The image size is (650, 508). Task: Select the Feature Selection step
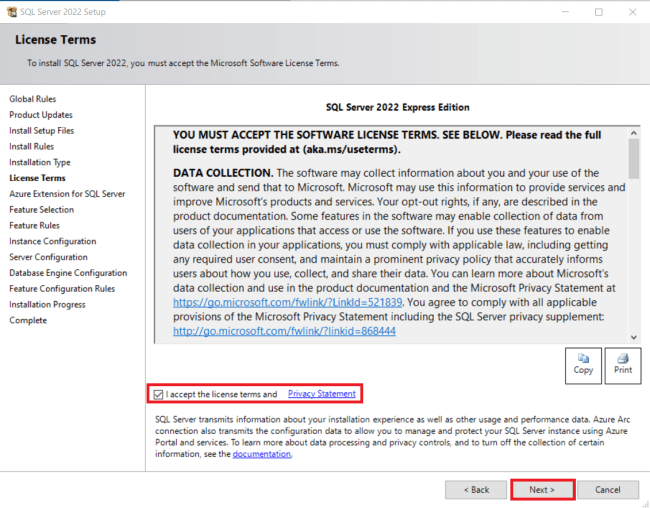[41, 209]
